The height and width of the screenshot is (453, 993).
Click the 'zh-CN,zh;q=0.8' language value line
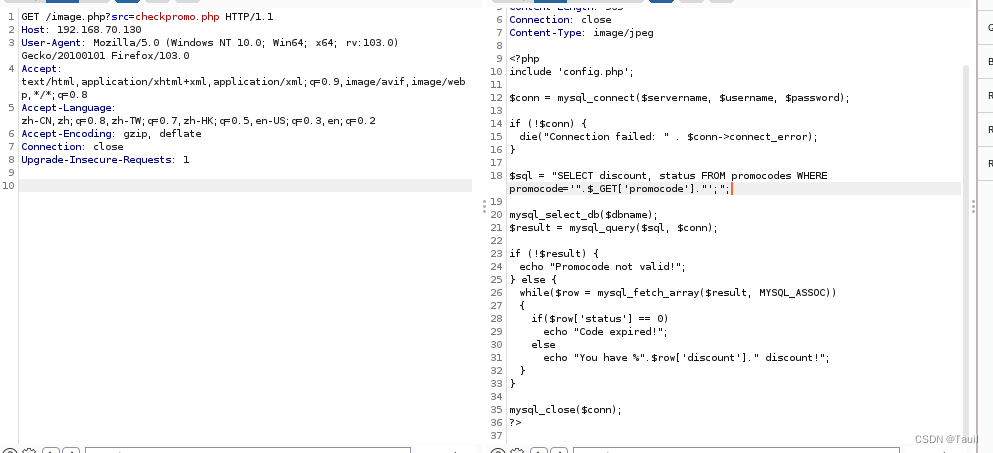198,120
